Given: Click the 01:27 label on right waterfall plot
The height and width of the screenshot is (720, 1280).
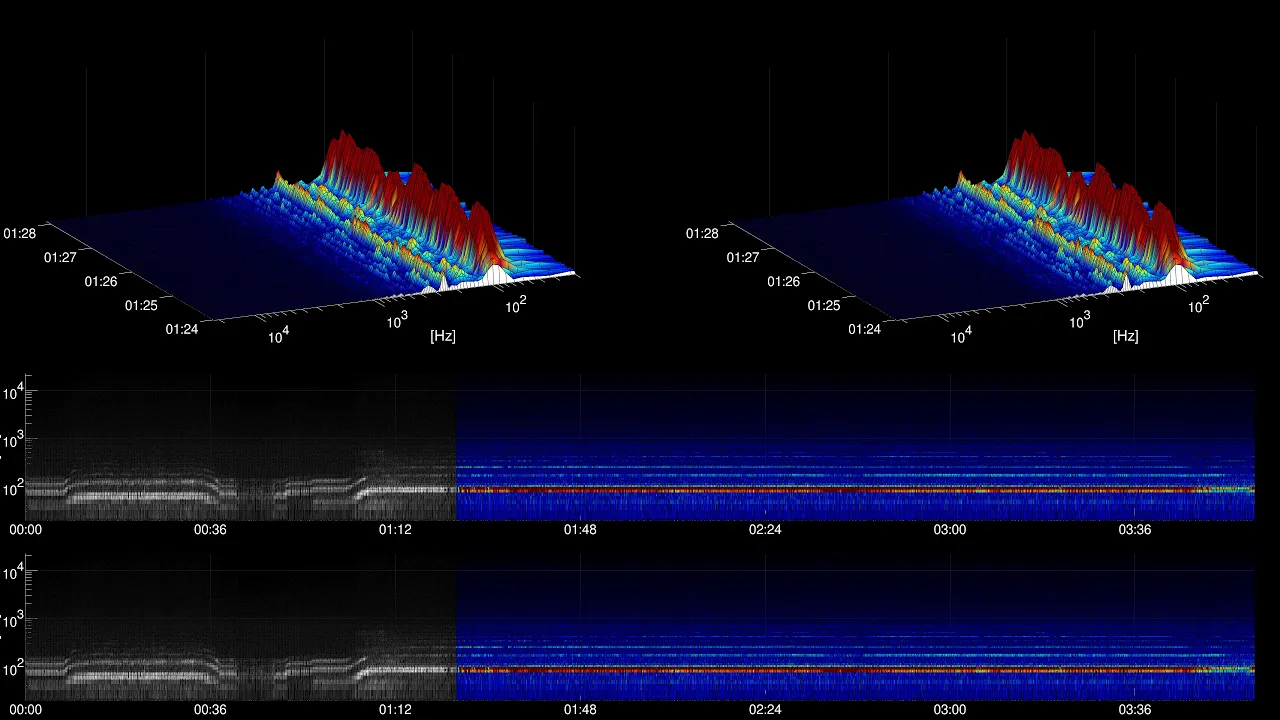Looking at the screenshot, I should [742, 257].
